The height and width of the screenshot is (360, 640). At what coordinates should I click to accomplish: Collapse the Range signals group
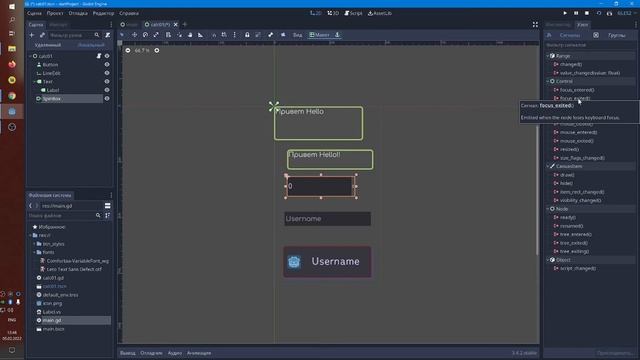coord(548,56)
